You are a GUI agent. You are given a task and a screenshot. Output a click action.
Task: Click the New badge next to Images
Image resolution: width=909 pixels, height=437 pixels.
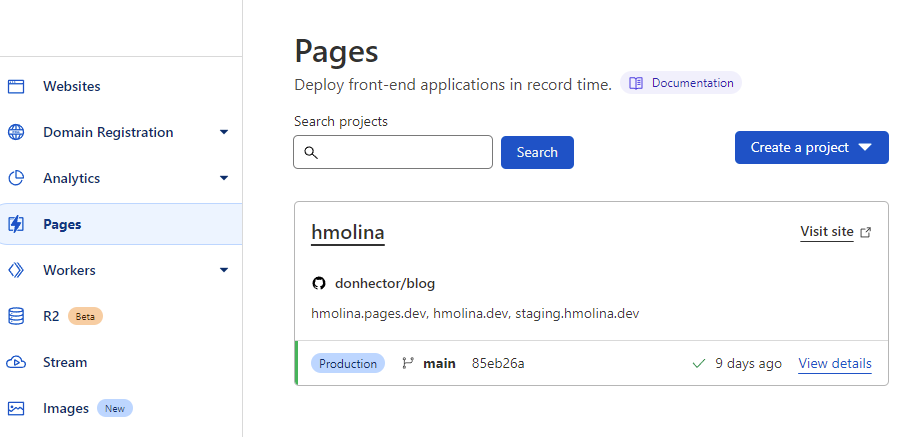click(115, 409)
